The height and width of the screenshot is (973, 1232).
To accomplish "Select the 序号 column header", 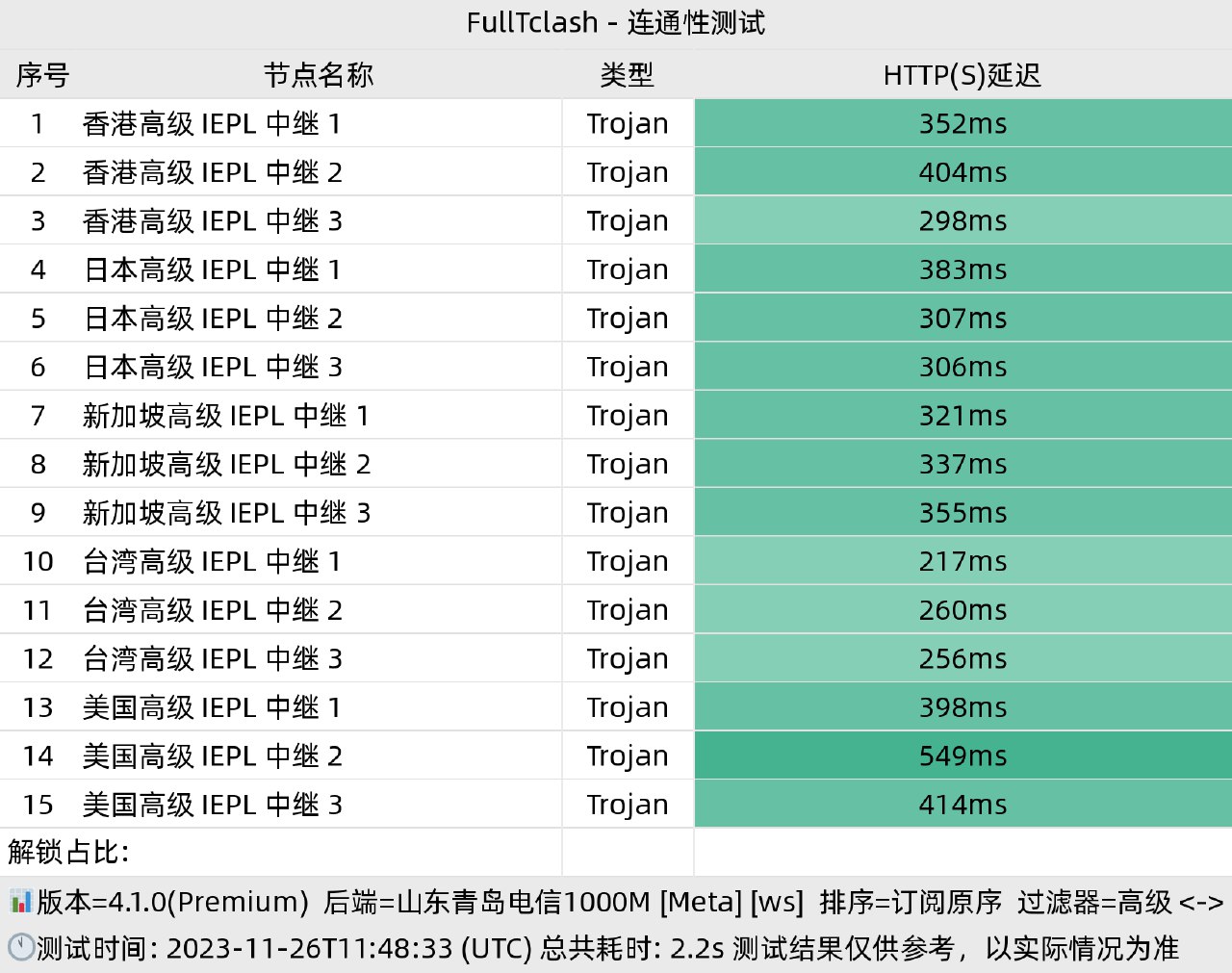I will tap(42, 75).
